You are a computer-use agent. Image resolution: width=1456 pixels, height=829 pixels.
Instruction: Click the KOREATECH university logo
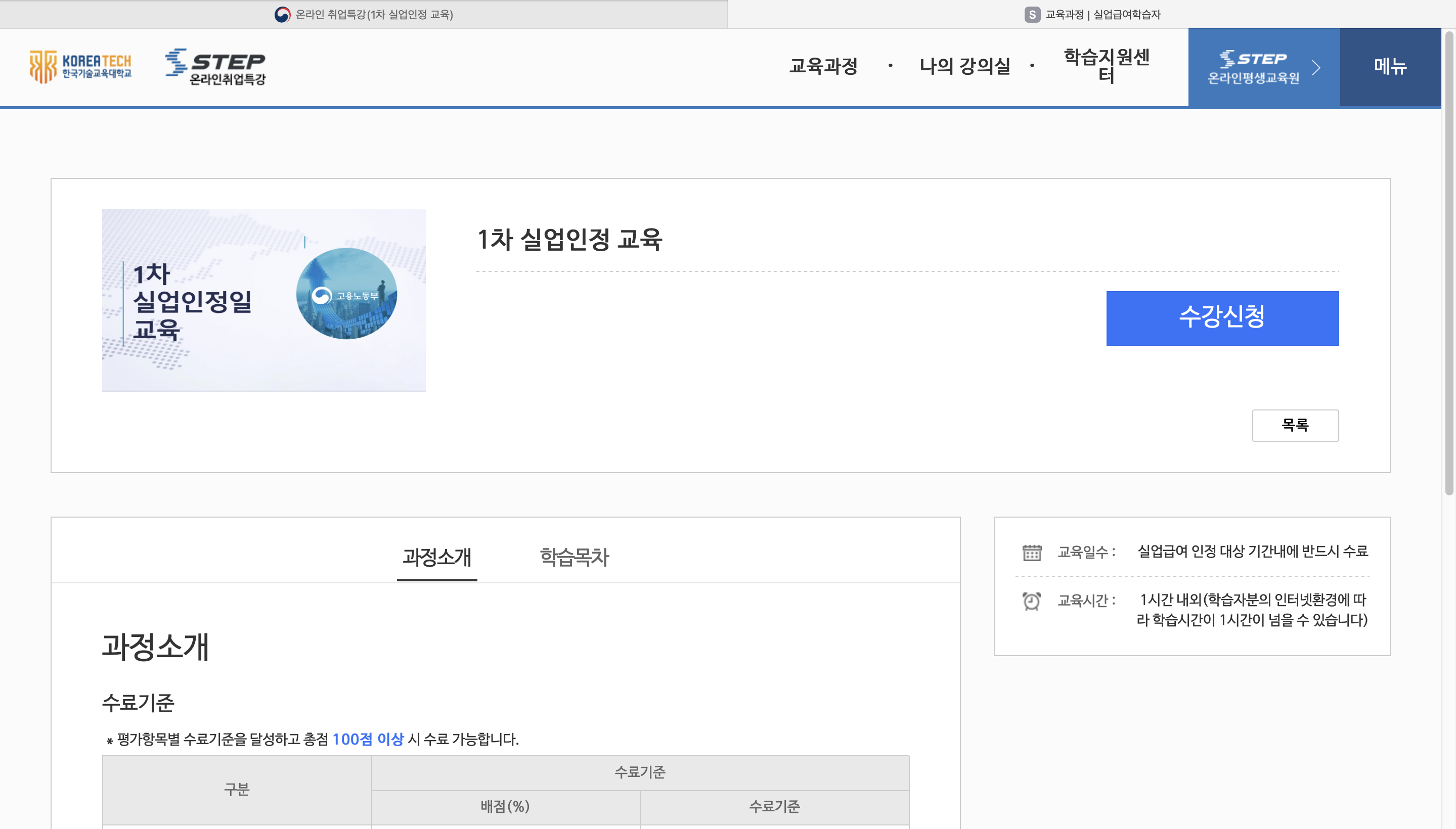[x=80, y=67]
